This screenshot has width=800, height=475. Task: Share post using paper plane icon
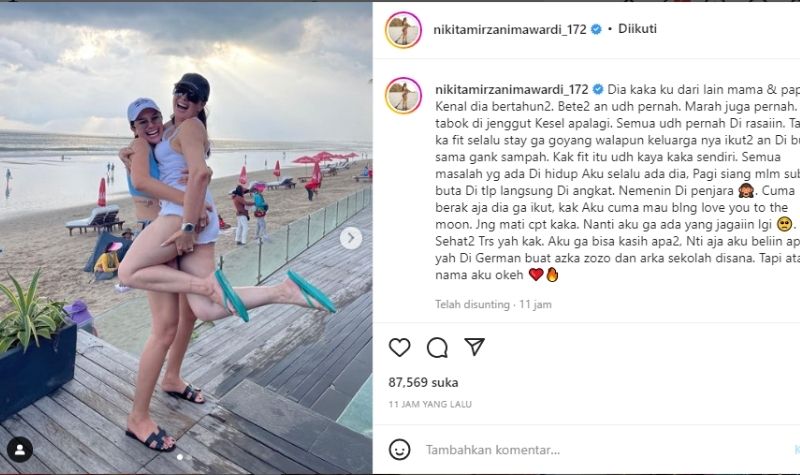474,346
